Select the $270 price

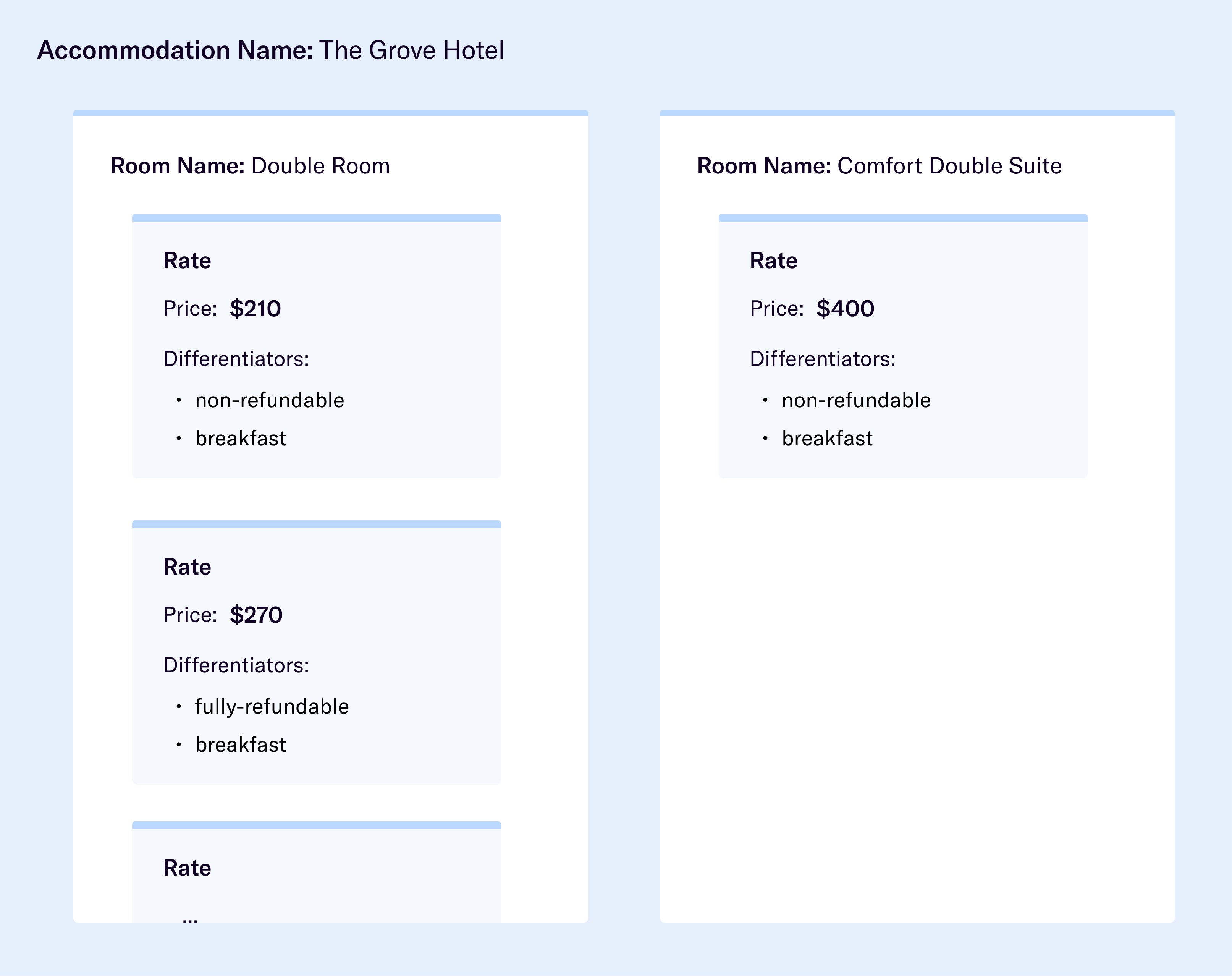[x=256, y=615]
